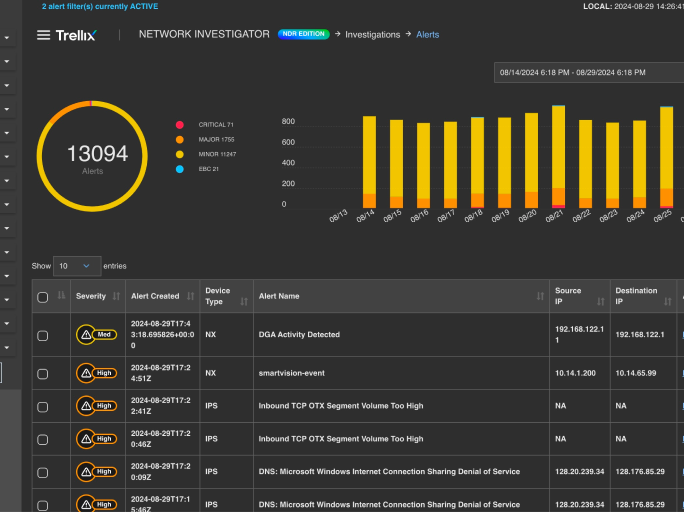684x512 pixels.
Task: Toggle the select-all header checkbox
Action: click(x=42, y=297)
